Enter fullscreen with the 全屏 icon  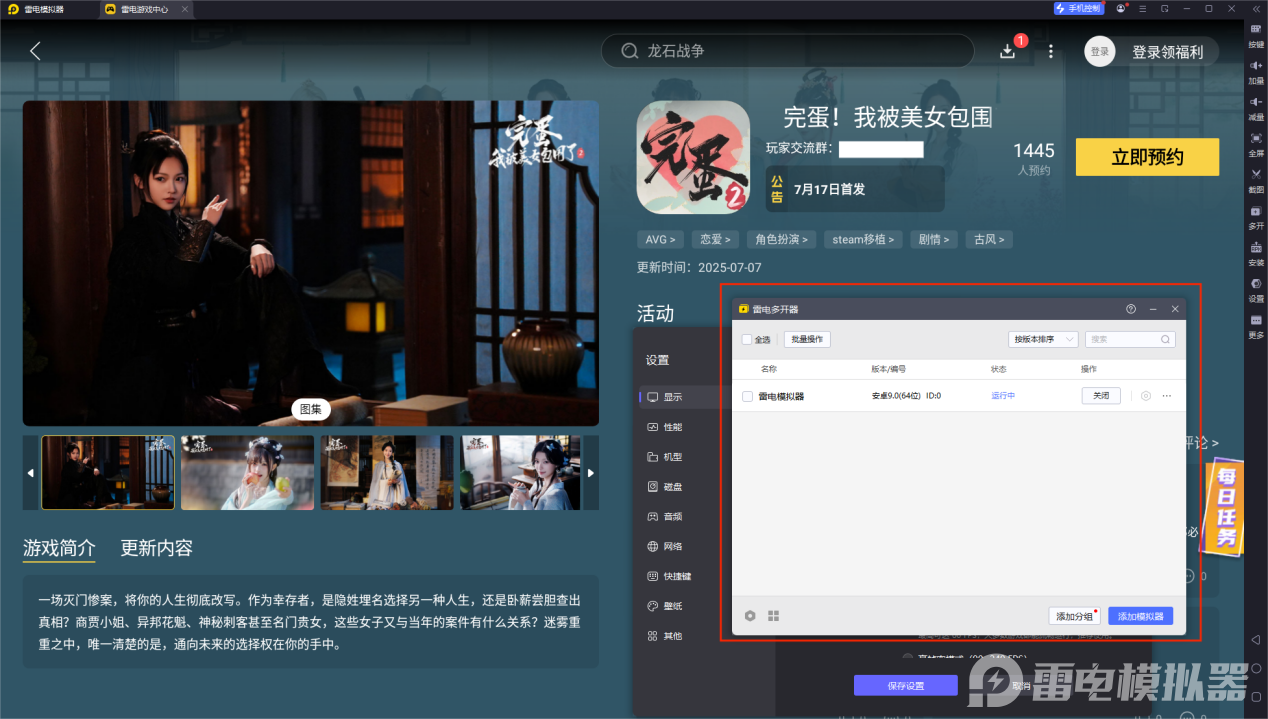1256,139
